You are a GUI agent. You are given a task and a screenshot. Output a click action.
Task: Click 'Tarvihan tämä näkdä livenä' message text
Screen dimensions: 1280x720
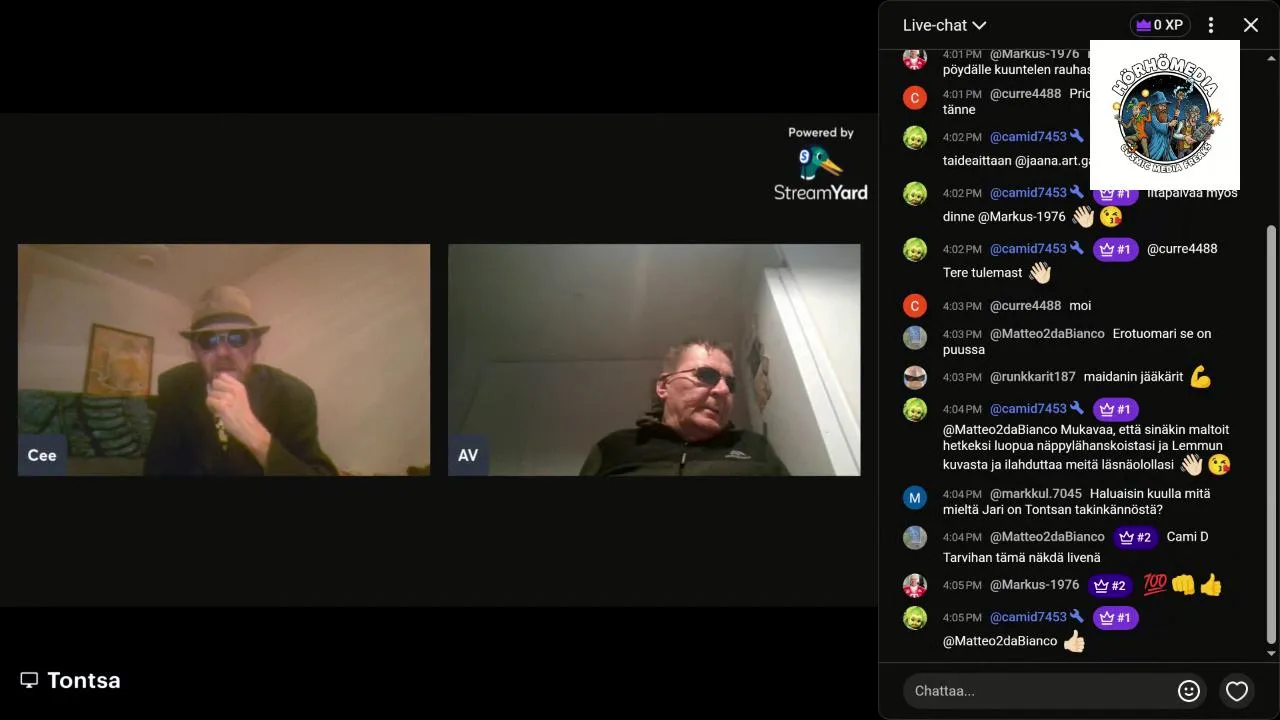(x=1021, y=558)
